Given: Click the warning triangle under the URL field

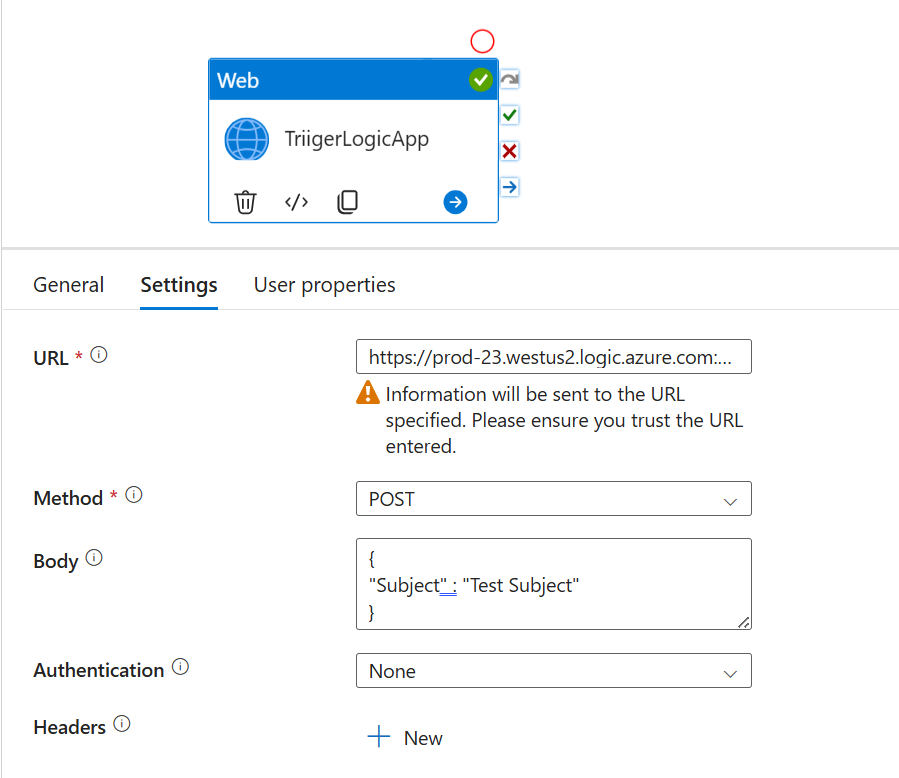Looking at the screenshot, I should (x=369, y=394).
